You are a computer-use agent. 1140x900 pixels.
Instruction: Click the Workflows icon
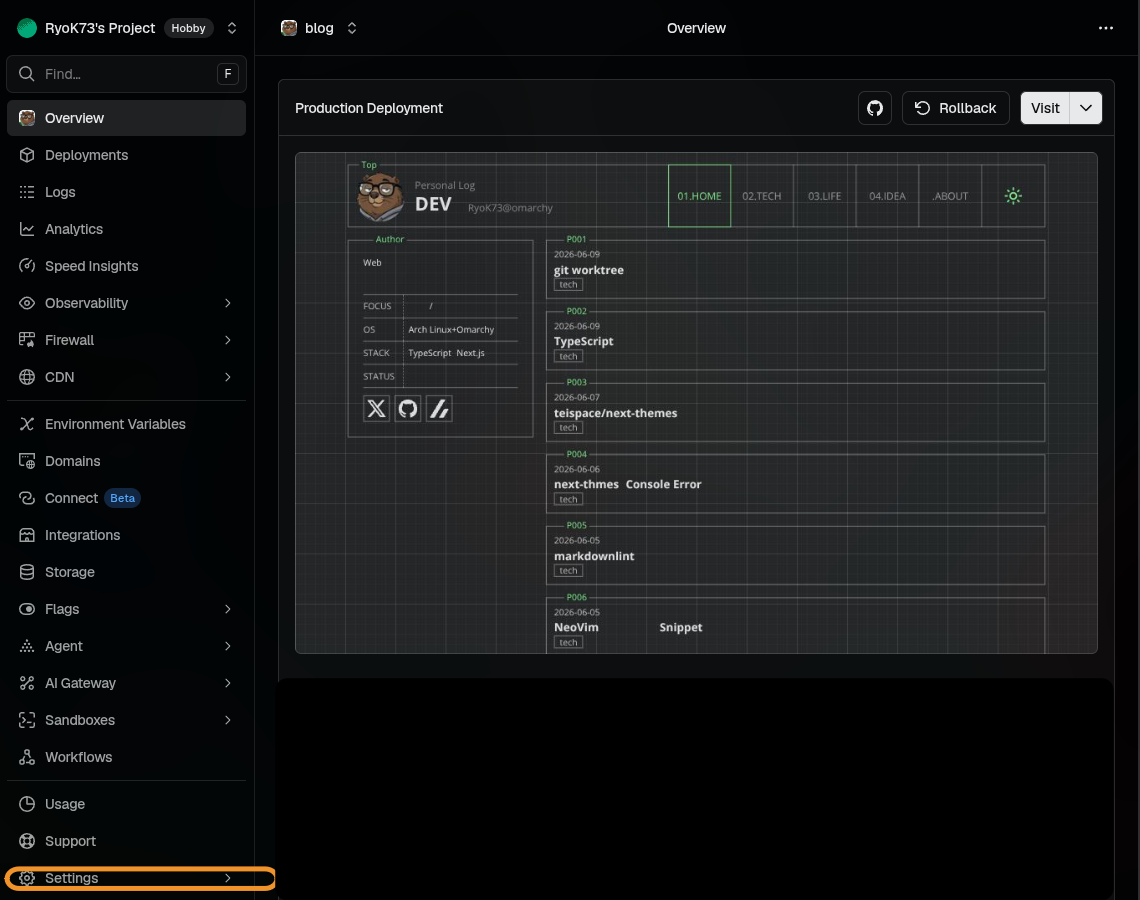[27, 758]
